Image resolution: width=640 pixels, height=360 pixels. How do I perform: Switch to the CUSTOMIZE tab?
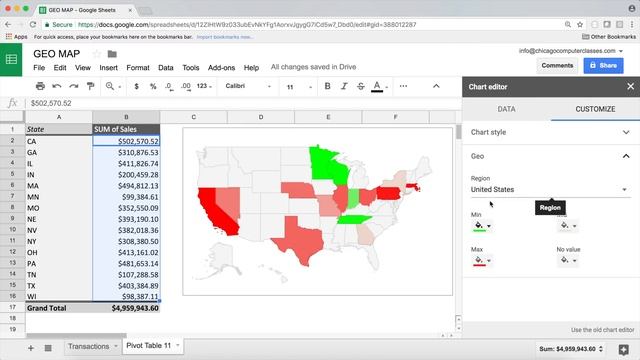[x=595, y=109]
